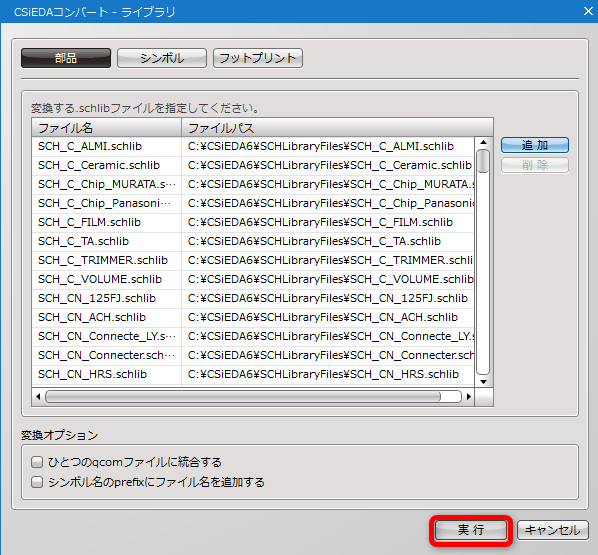Click the scroll right arrow under file list

[x=469, y=397]
